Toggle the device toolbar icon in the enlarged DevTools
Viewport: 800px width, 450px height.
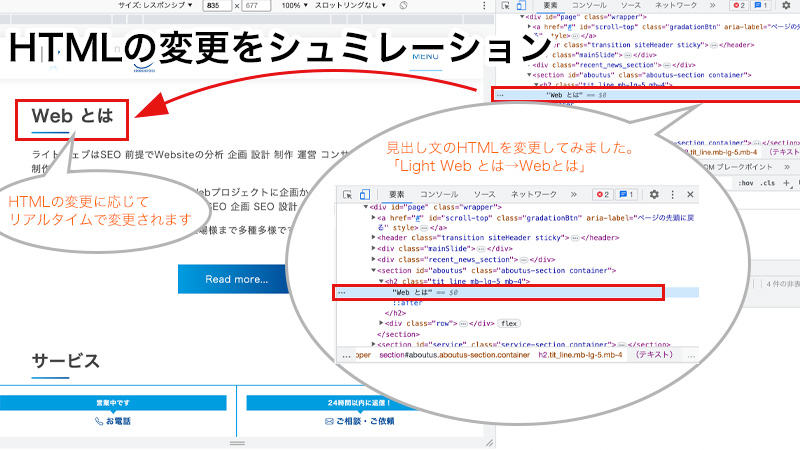click(x=365, y=194)
